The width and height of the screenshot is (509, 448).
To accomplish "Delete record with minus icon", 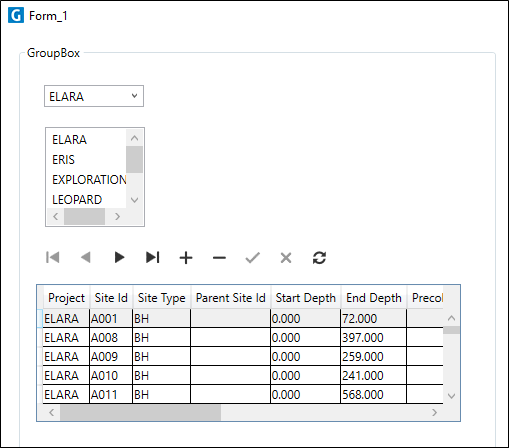I will pyautogui.click(x=219, y=258).
